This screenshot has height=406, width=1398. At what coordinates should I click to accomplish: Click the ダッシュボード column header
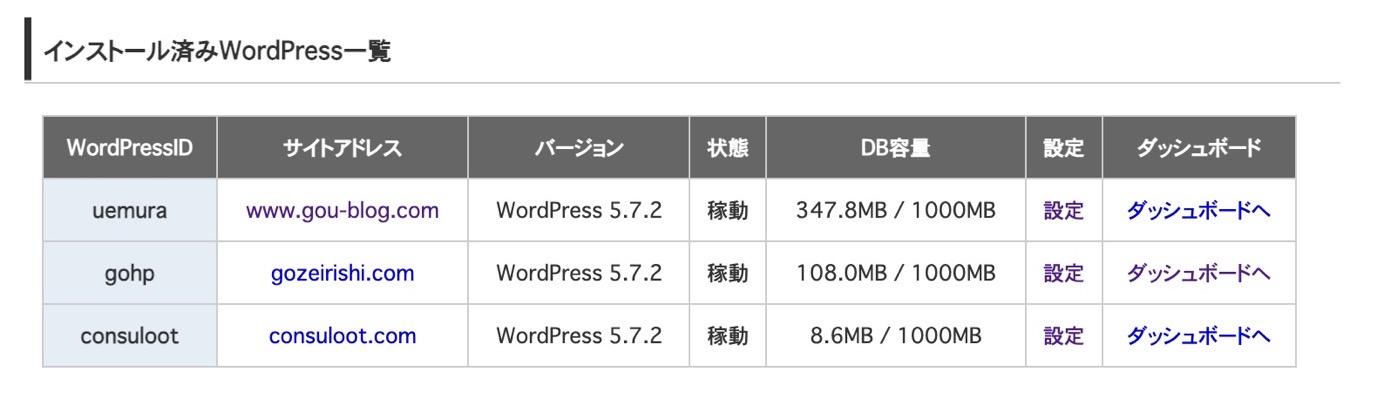(1199, 148)
